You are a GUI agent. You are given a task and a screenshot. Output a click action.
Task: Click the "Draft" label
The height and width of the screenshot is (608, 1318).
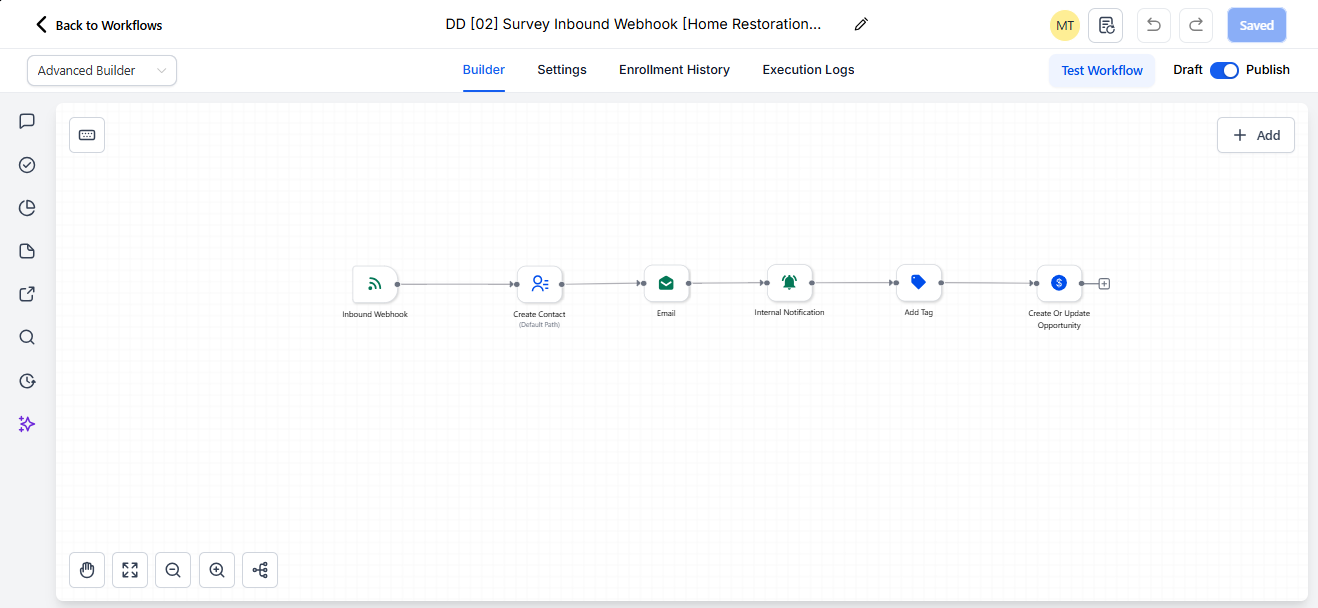pyautogui.click(x=1188, y=70)
